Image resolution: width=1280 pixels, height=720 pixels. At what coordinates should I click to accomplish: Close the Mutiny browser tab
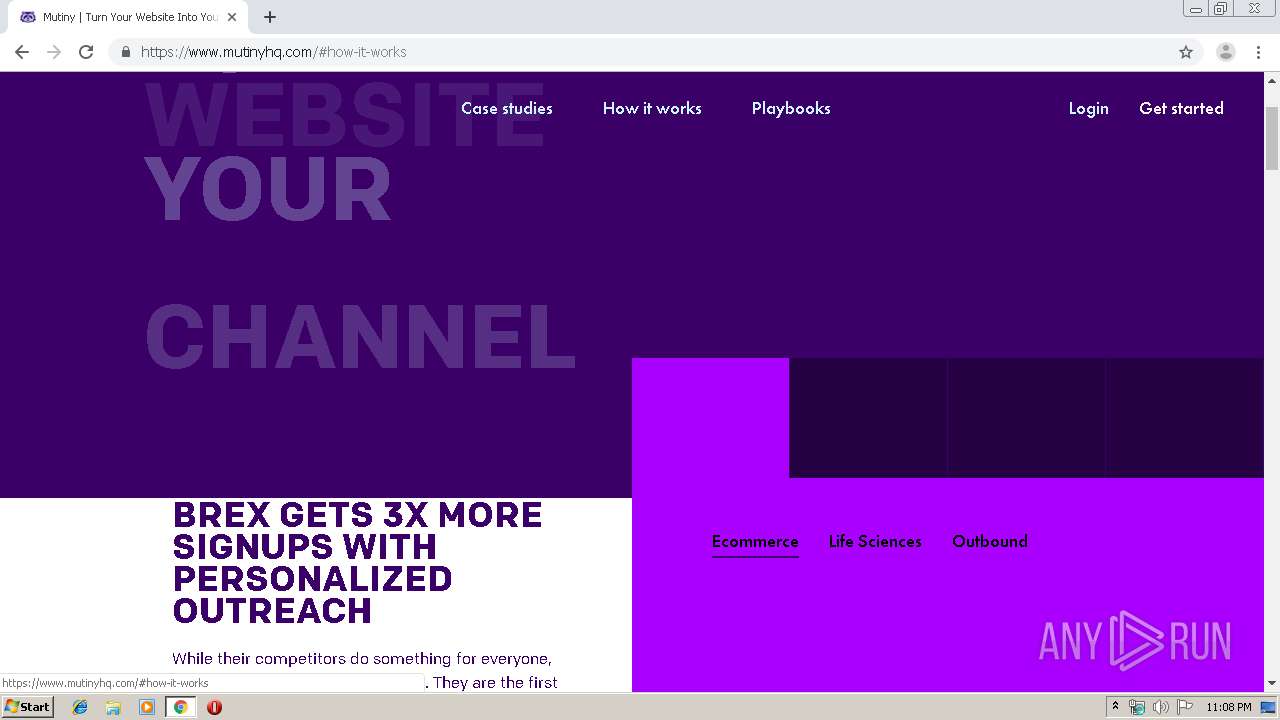pos(232,17)
